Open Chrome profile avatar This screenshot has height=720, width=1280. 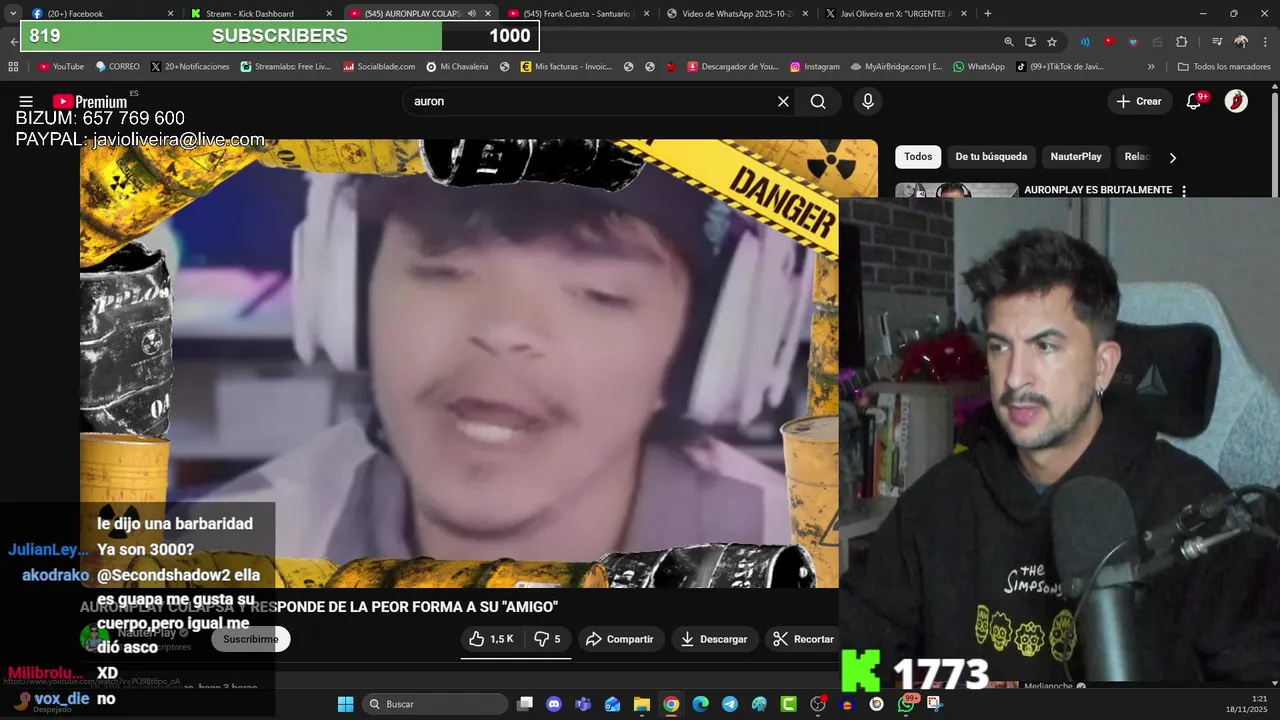(x=1241, y=42)
